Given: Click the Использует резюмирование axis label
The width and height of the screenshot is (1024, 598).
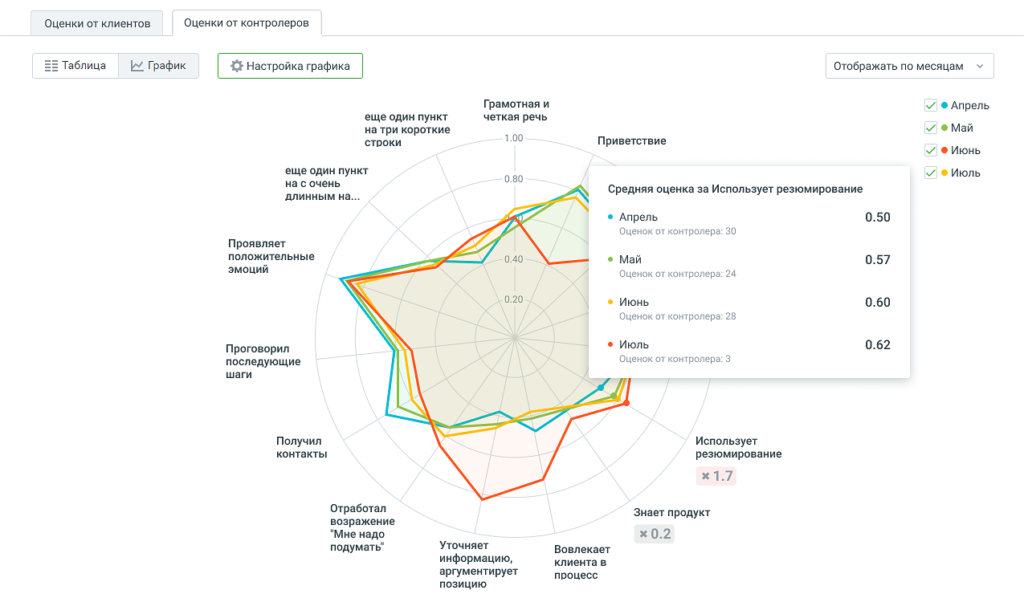Looking at the screenshot, I should 738,447.
